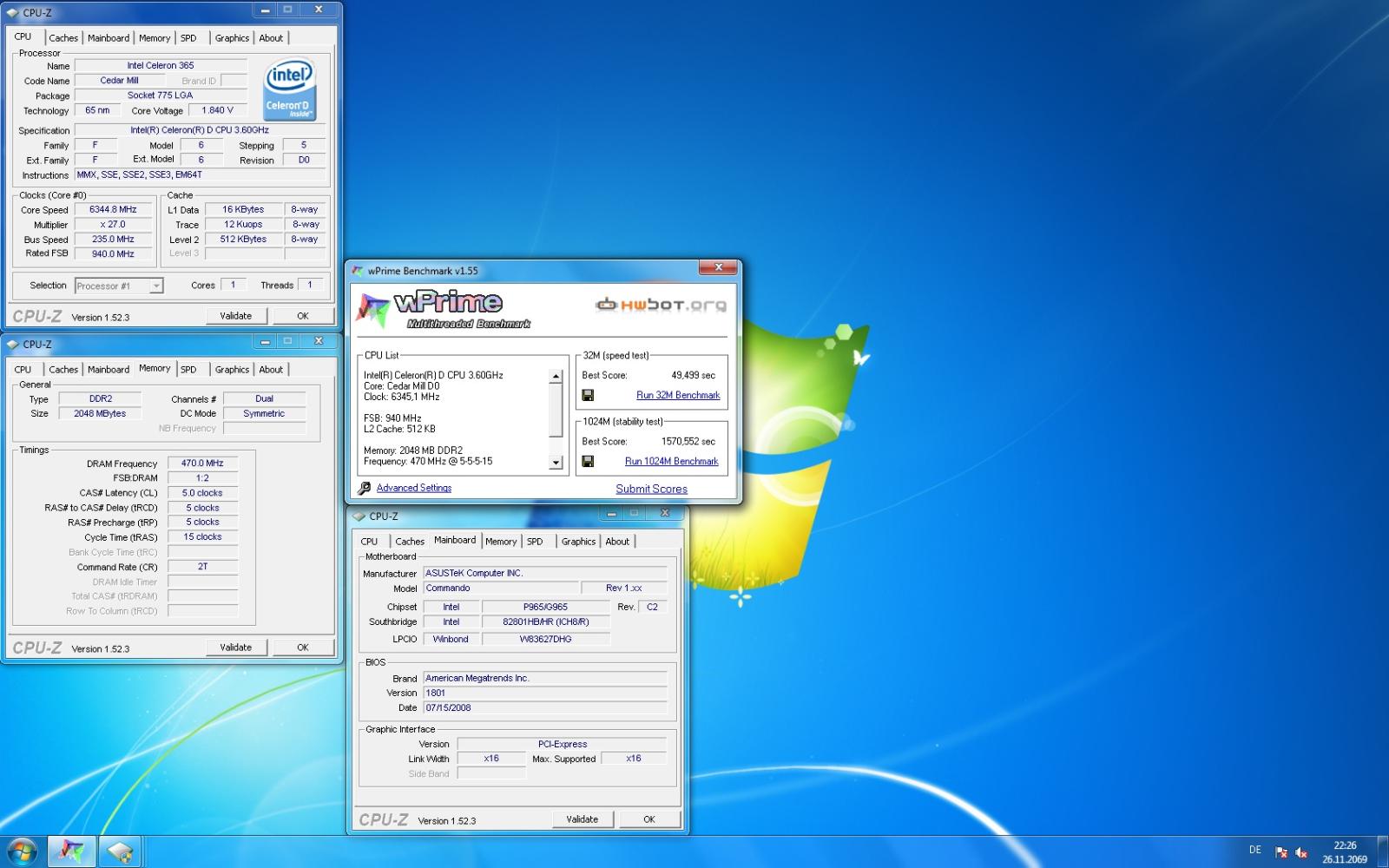This screenshot has width=1389, height=868.
Task: Click Validate in top CPU-Z window
Action: (235, 316)
